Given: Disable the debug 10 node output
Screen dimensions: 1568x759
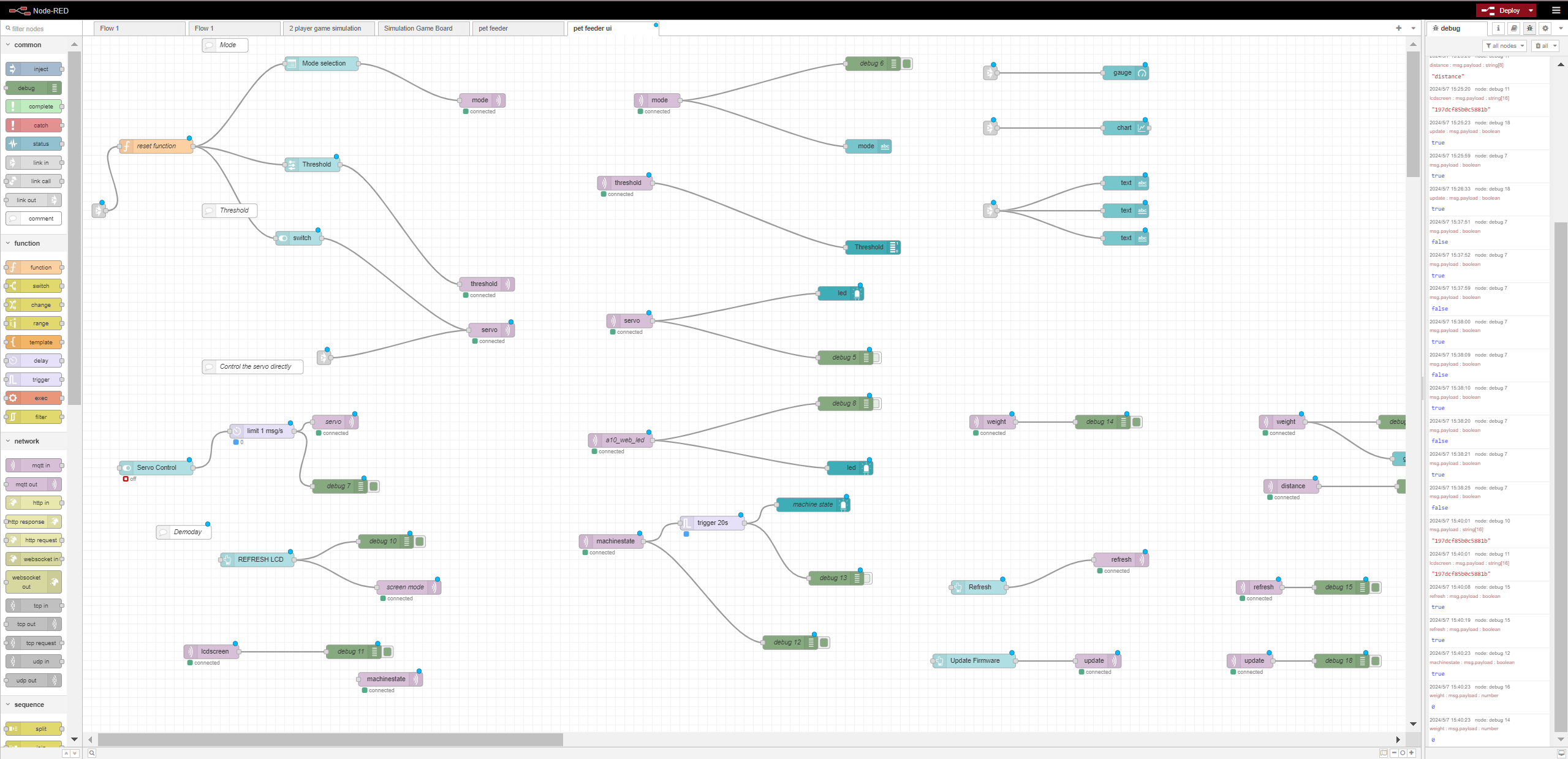Looking at the screenshot, I should pos(420,542).
